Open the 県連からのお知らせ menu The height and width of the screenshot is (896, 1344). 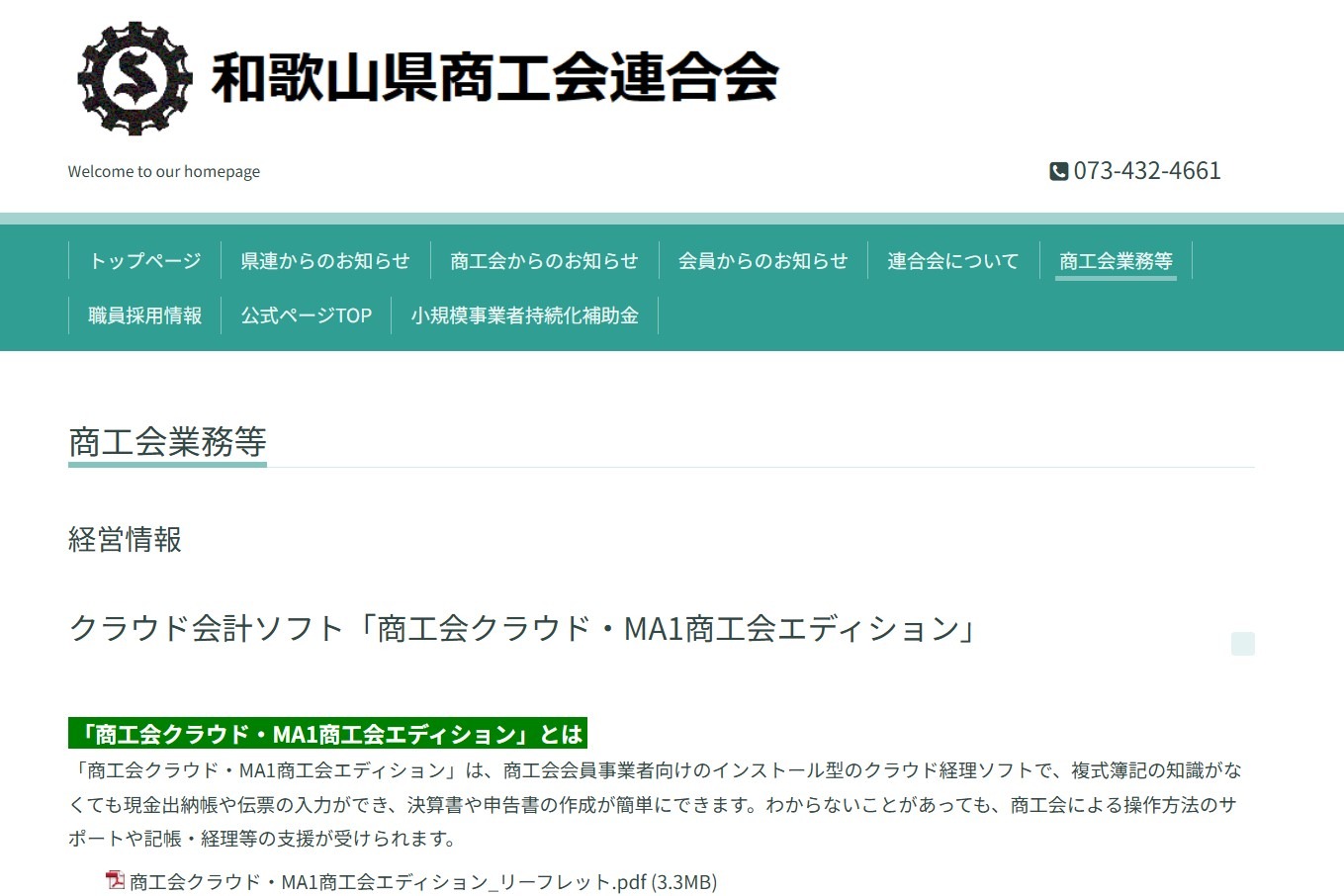(x=325, y=261)
